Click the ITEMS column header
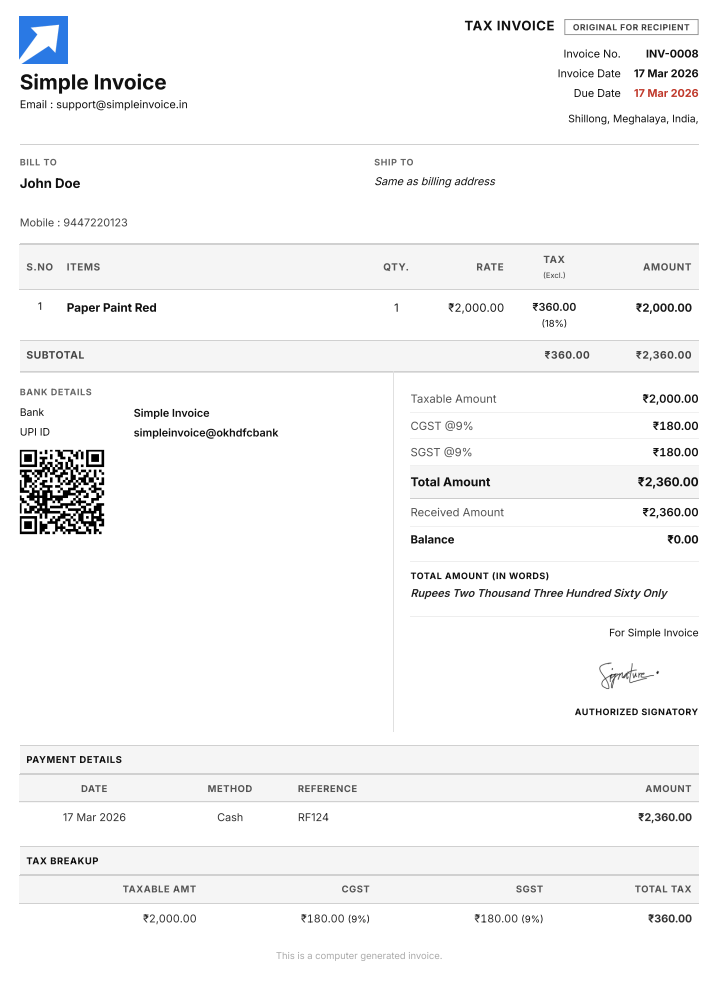 (x=83, y=267)
